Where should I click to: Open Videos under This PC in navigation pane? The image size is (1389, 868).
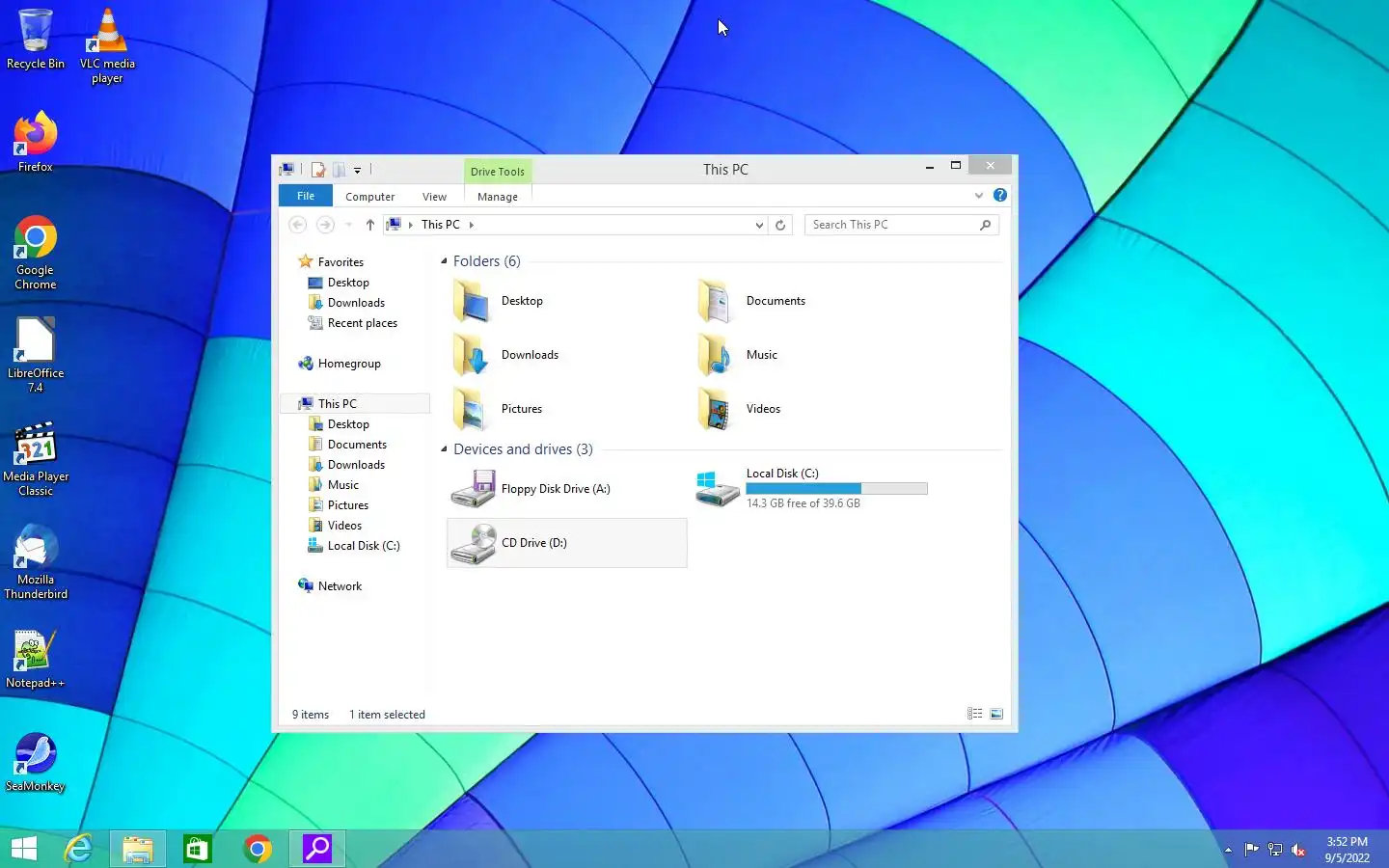[344, 526]
